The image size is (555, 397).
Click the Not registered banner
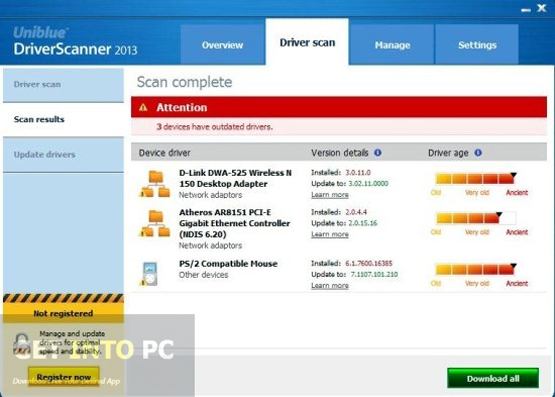pyautogui.click(x=63, y=313)
